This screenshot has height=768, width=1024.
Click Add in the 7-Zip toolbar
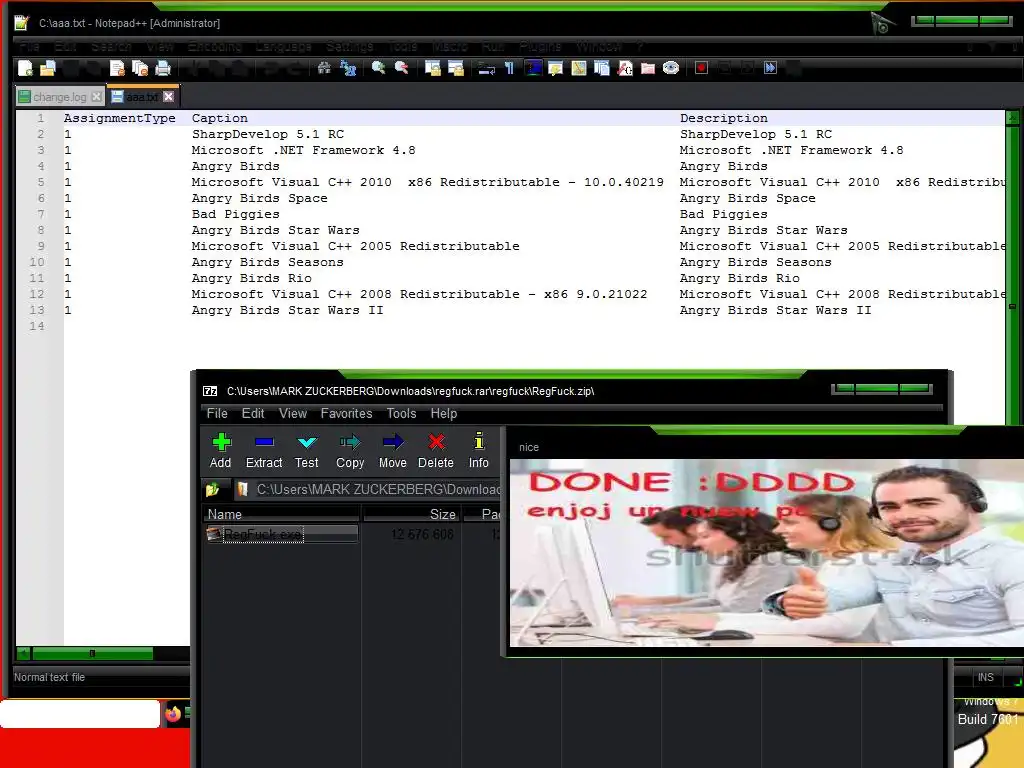click(x=221, y=451)
